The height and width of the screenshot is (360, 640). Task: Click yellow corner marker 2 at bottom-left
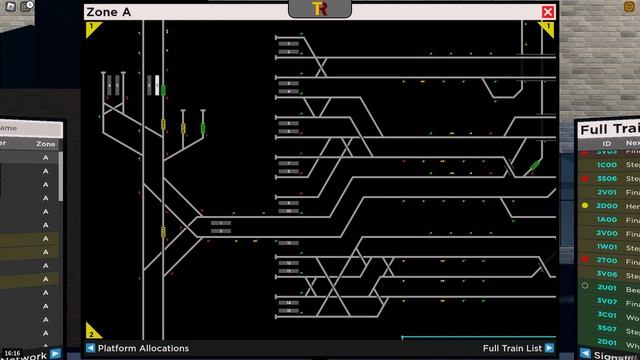[x=92, y=331]
